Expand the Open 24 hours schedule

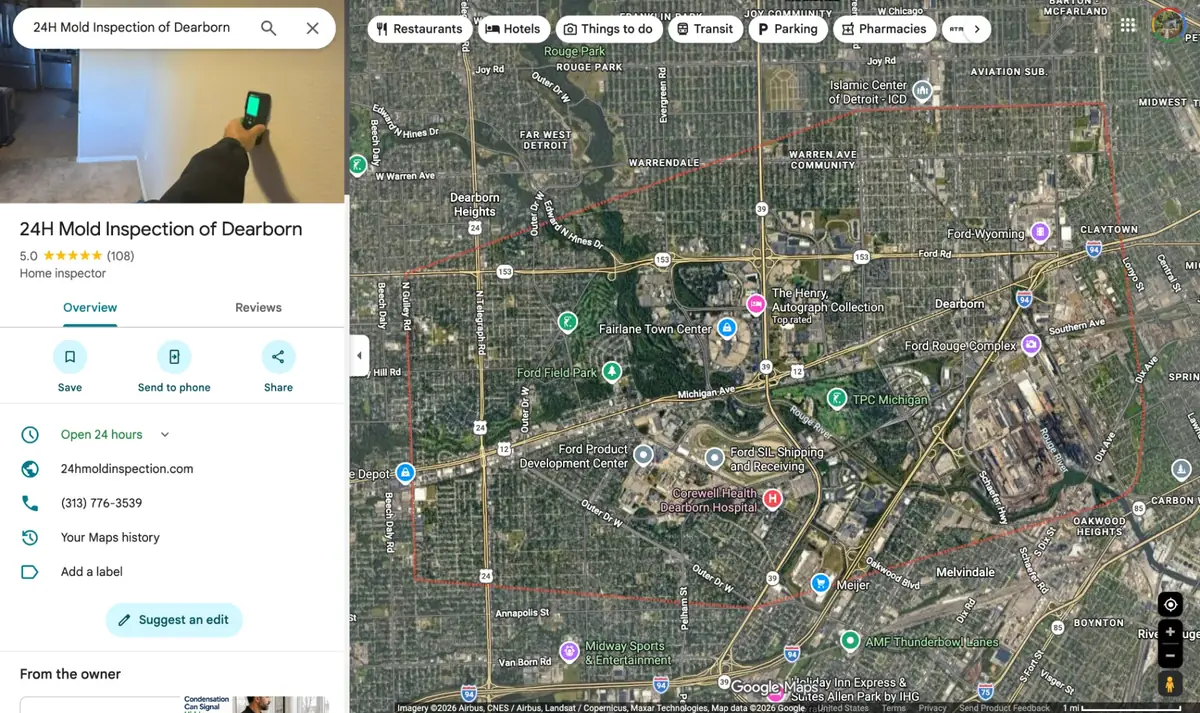[165, 435]
